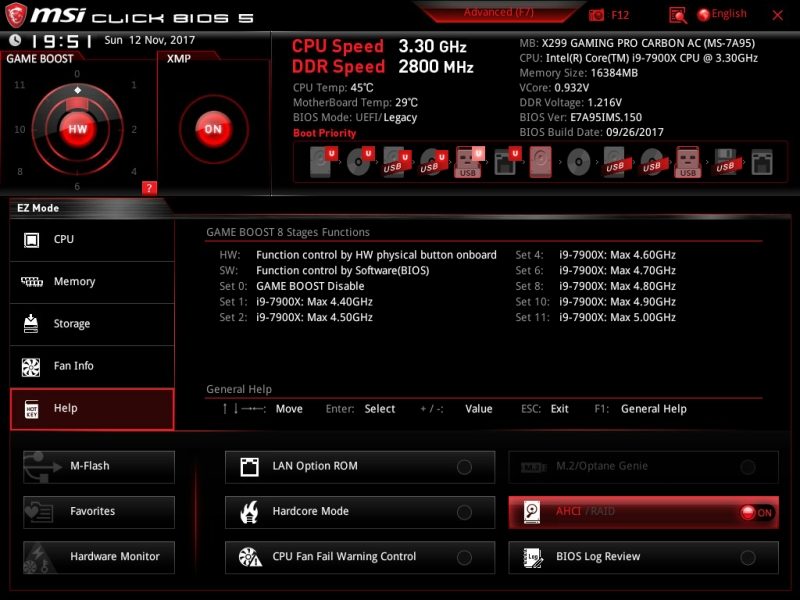Viewport: 800px width, 600px height.
Task: Open the CPU section in EZ Mode
Action: (x=92, y=240)
